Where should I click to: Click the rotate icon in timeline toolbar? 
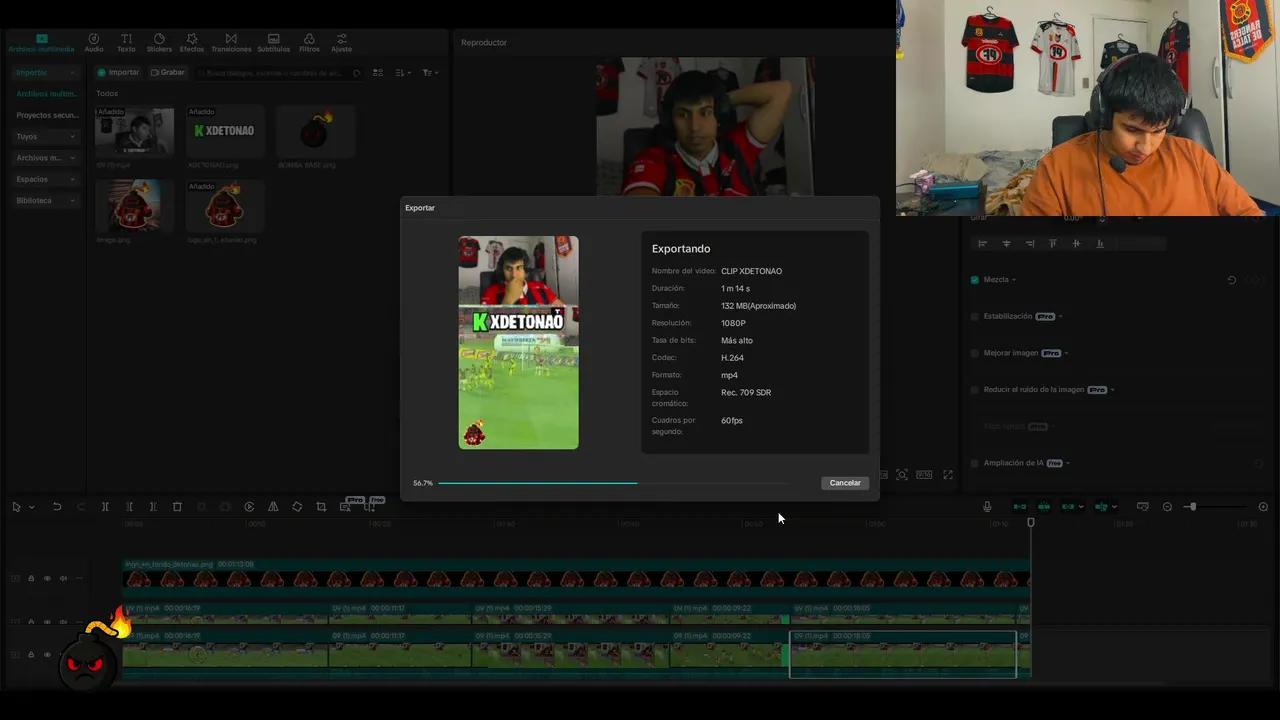coord(297,507)
